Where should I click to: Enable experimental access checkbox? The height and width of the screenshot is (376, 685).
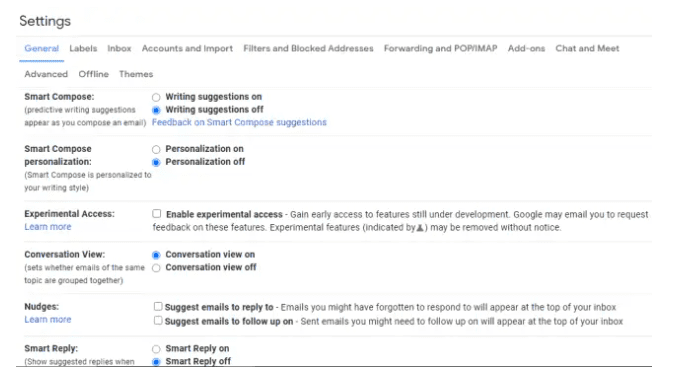click(156, 214)
